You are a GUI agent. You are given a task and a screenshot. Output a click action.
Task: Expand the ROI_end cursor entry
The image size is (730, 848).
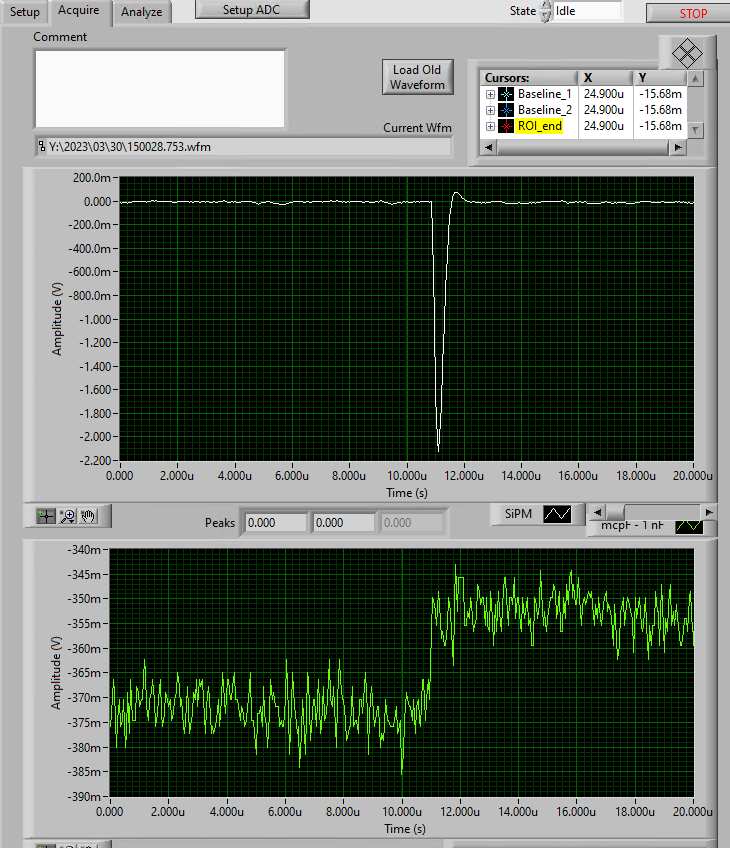click(490, 126)
